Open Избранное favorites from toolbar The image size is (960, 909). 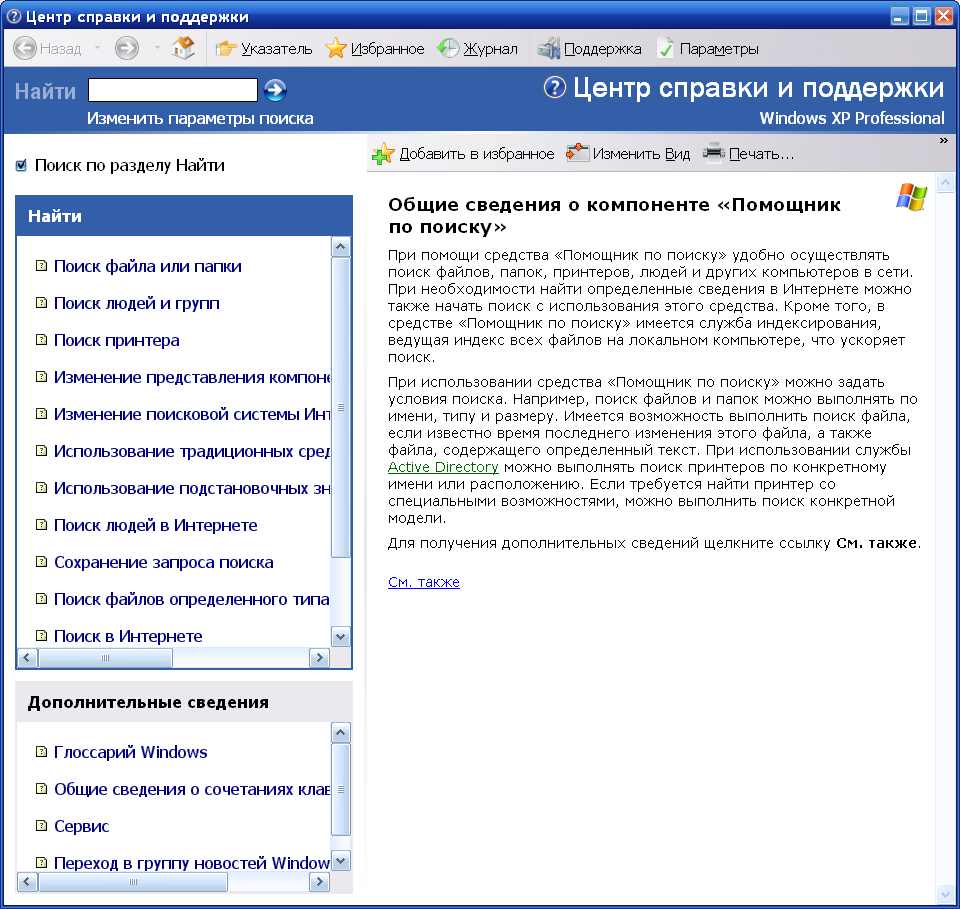375,48
